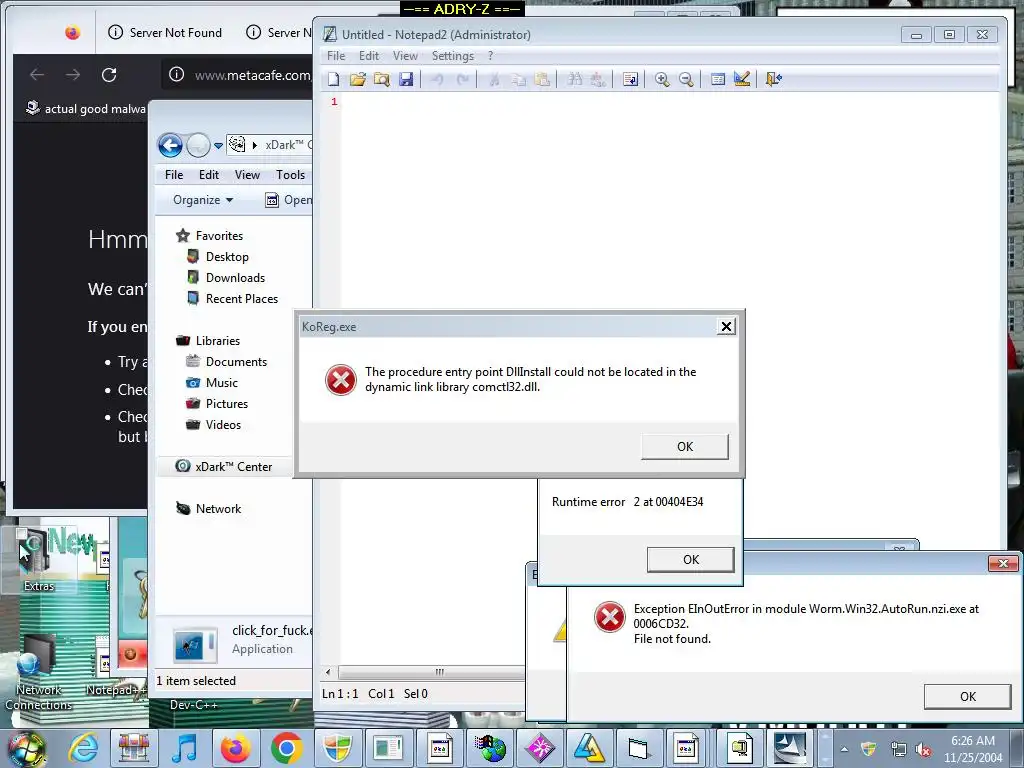Click the Undo icon in Notepad2 toolbar

pos(438,79)
